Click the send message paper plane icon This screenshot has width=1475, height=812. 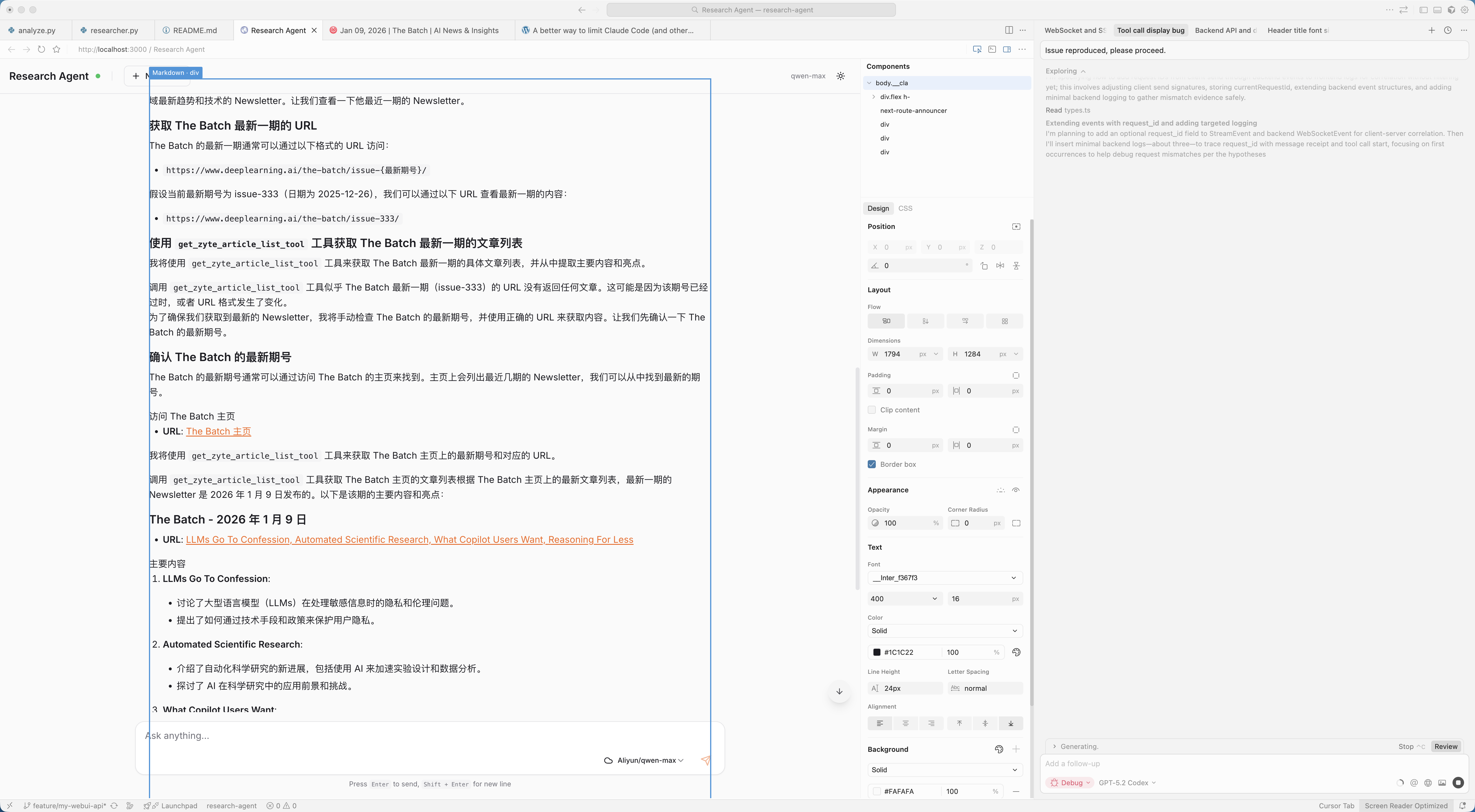tap(706, 760)
